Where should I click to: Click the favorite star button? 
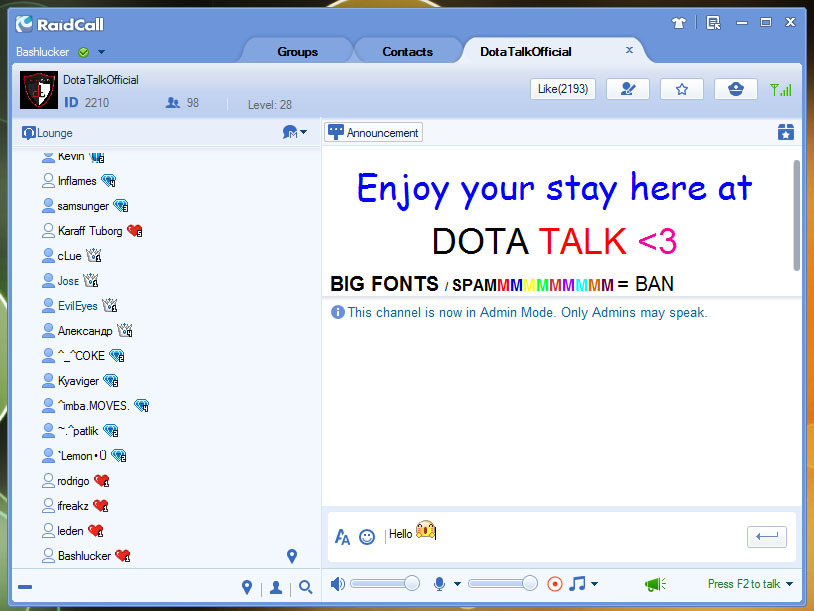[682, 89]
